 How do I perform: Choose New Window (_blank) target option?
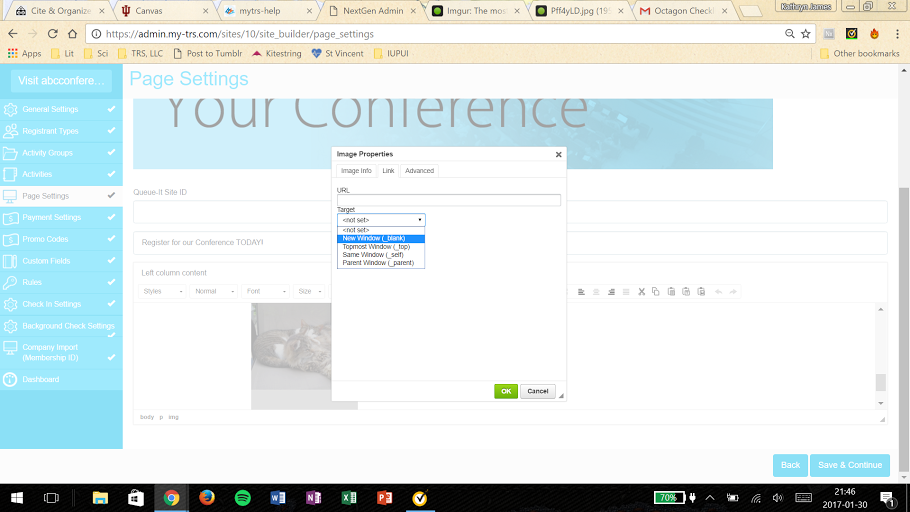(381, 238)
